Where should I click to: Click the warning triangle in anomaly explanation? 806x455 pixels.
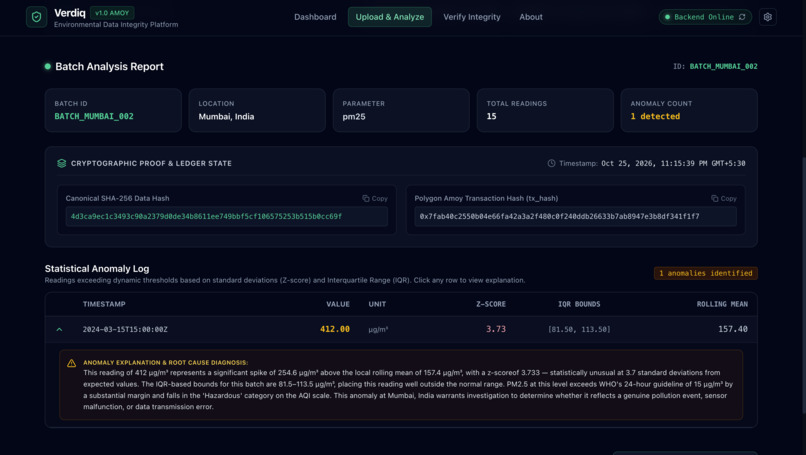pyautogui.click(x=71, y=363)
